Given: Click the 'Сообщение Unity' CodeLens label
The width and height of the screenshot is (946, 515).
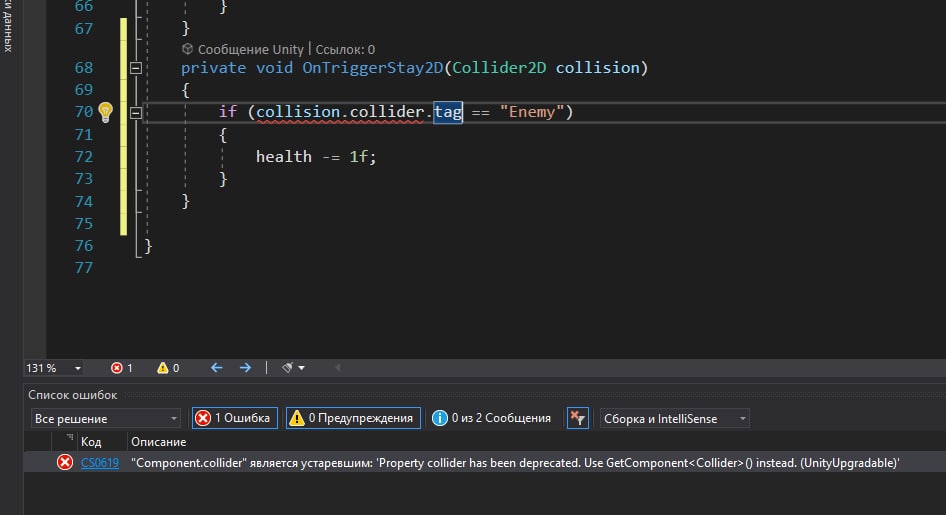Looking at the screenshot, I should pos(250,49).
